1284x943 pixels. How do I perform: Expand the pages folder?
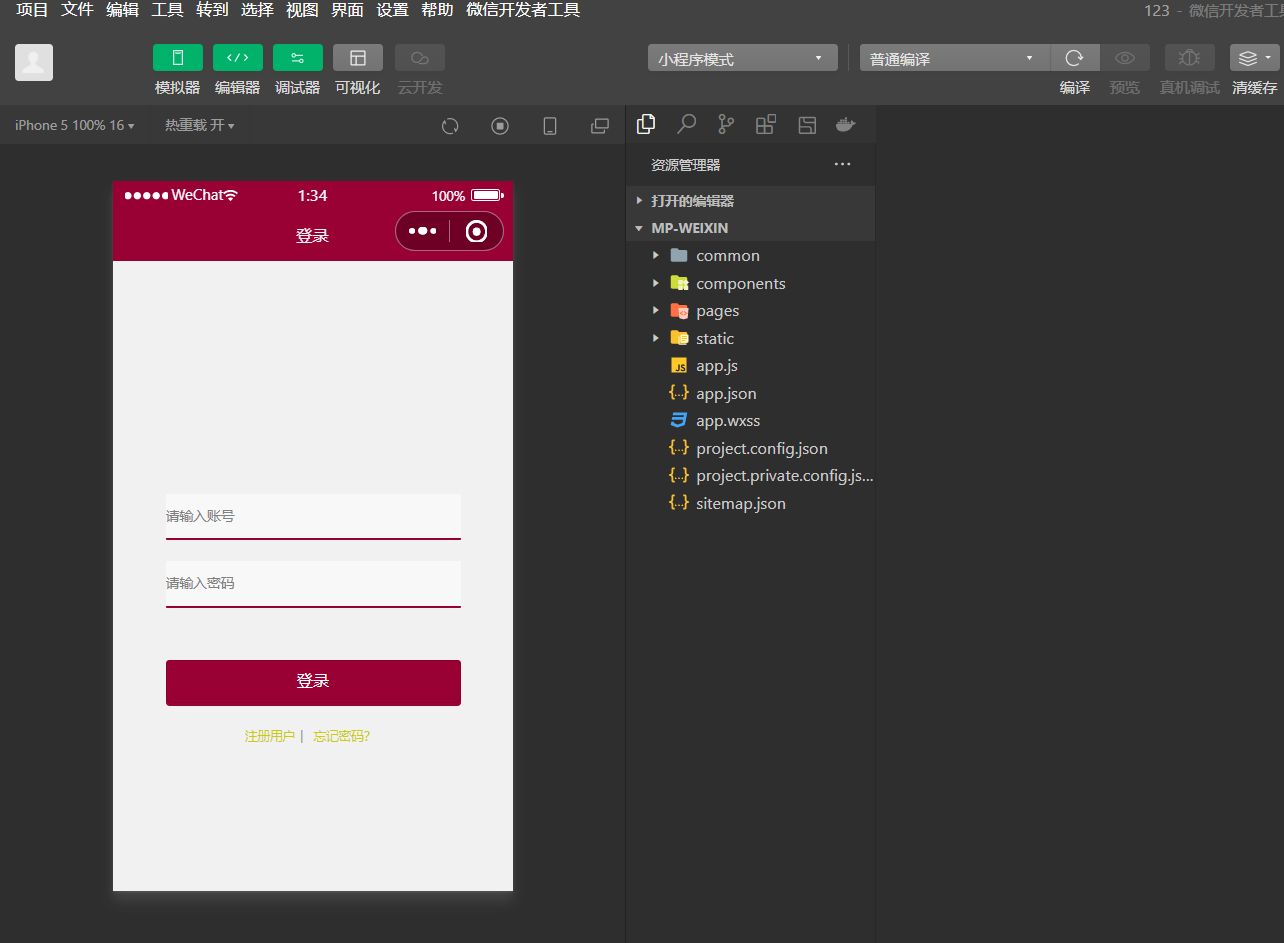pos(717,311)
